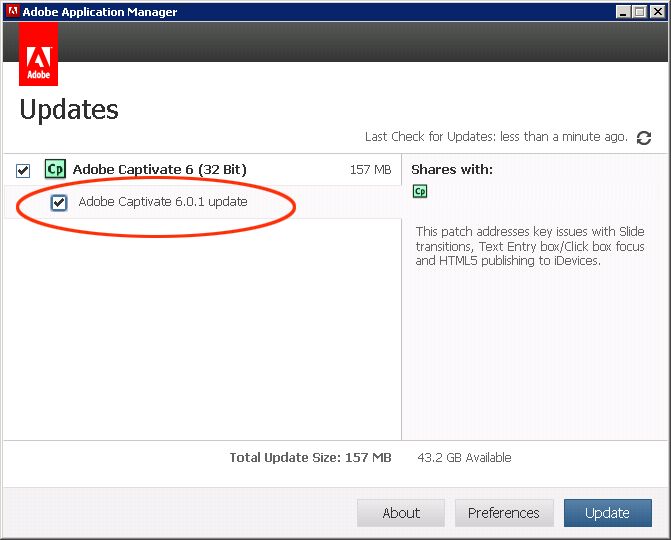Click the Captivate icon under Shares with

[x=420, y=191]
